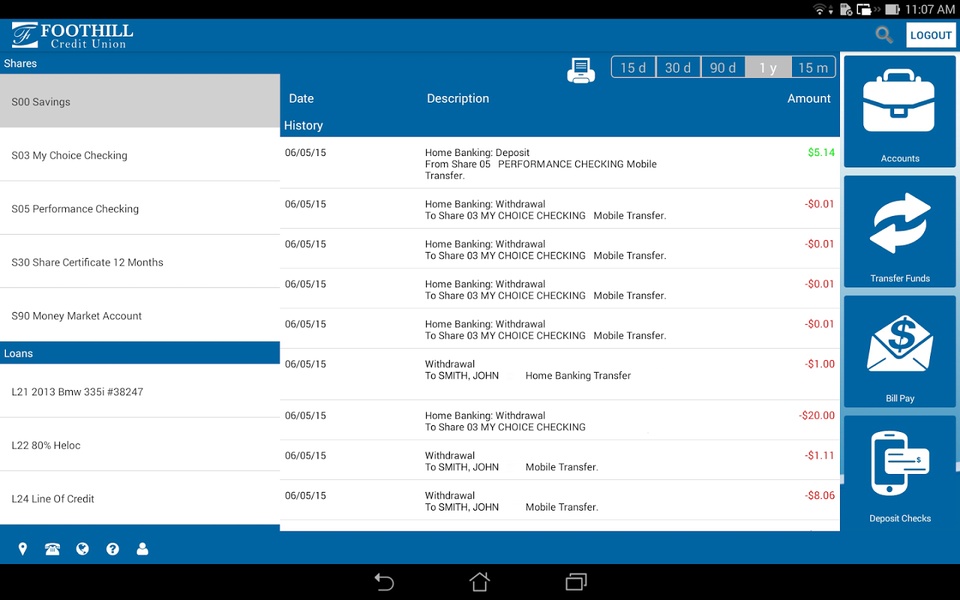Select the L22 80% Heloc loan

point(140,444)
